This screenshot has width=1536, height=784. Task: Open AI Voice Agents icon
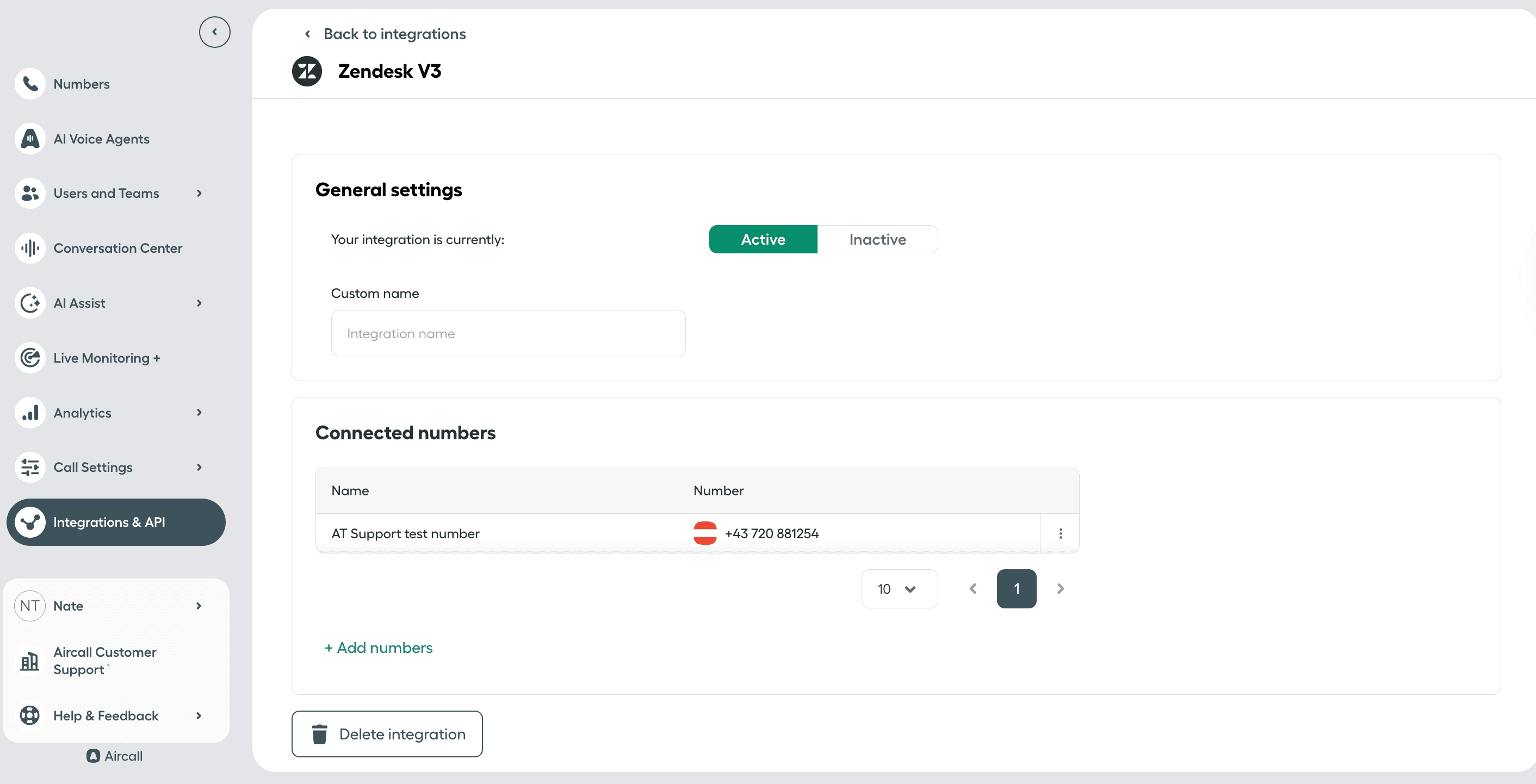(x=30, y=139)
